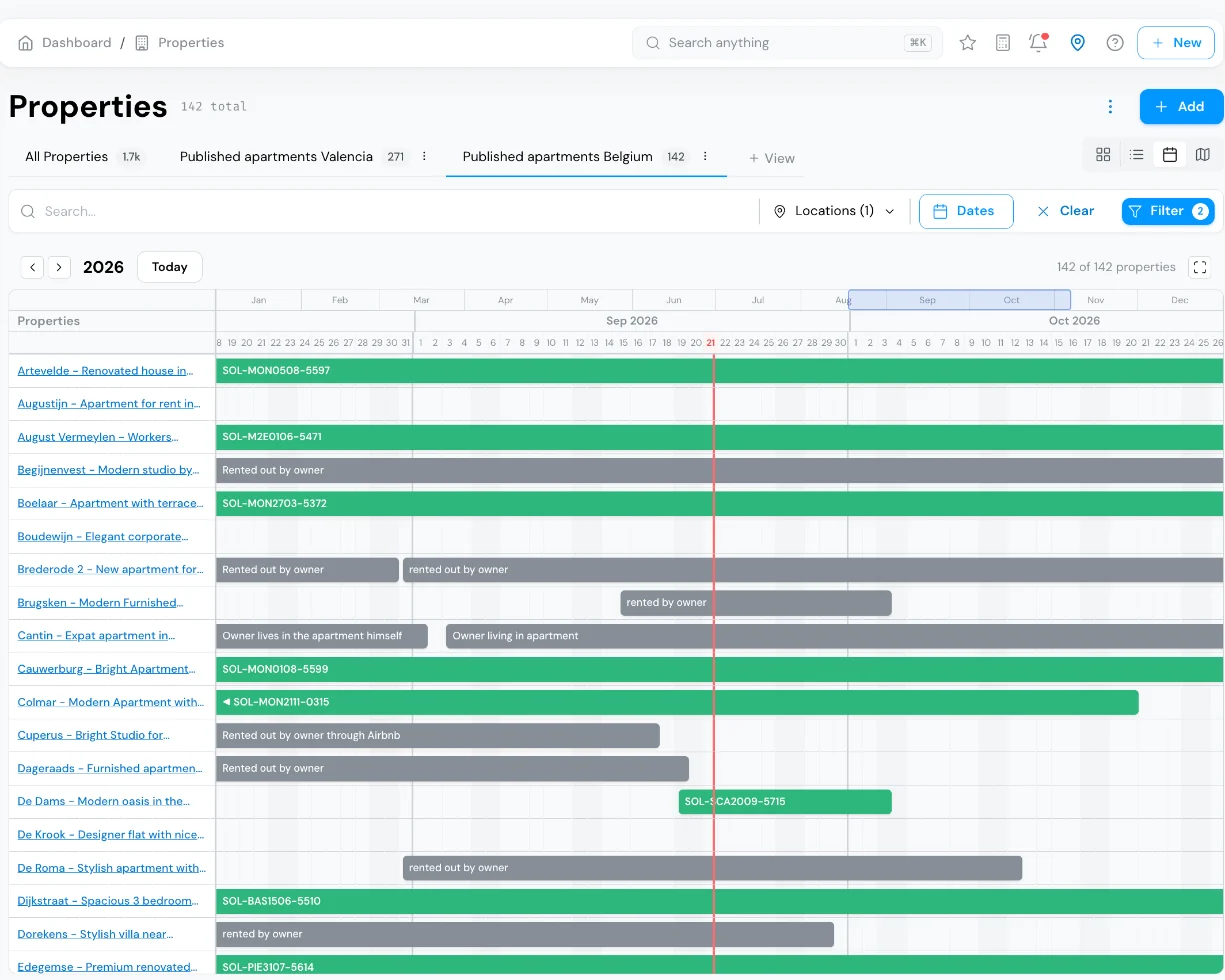1225x980 pixels.
Task: Select booking bar SOL-MON0508-5597
Action: [719, 371]
